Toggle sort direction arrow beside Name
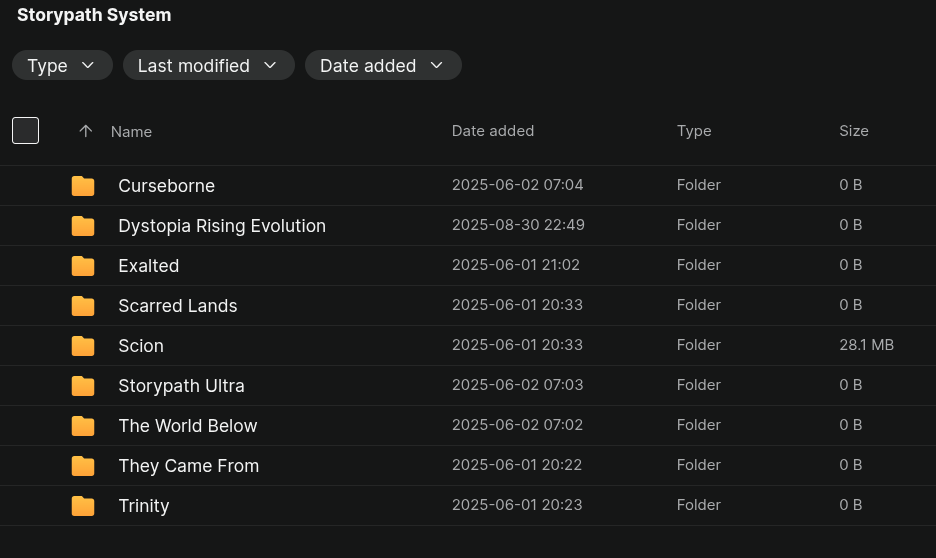 [x=85, y=131]
